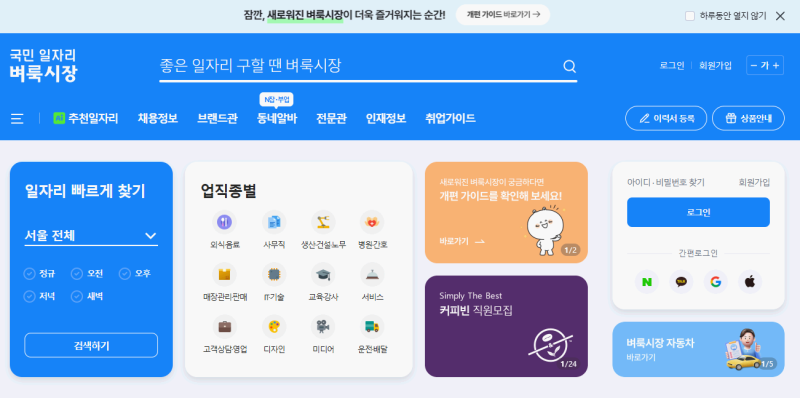Click 로그인 link in header
Viewport: 800px width, 398px height.
click(x=672, y=65)
